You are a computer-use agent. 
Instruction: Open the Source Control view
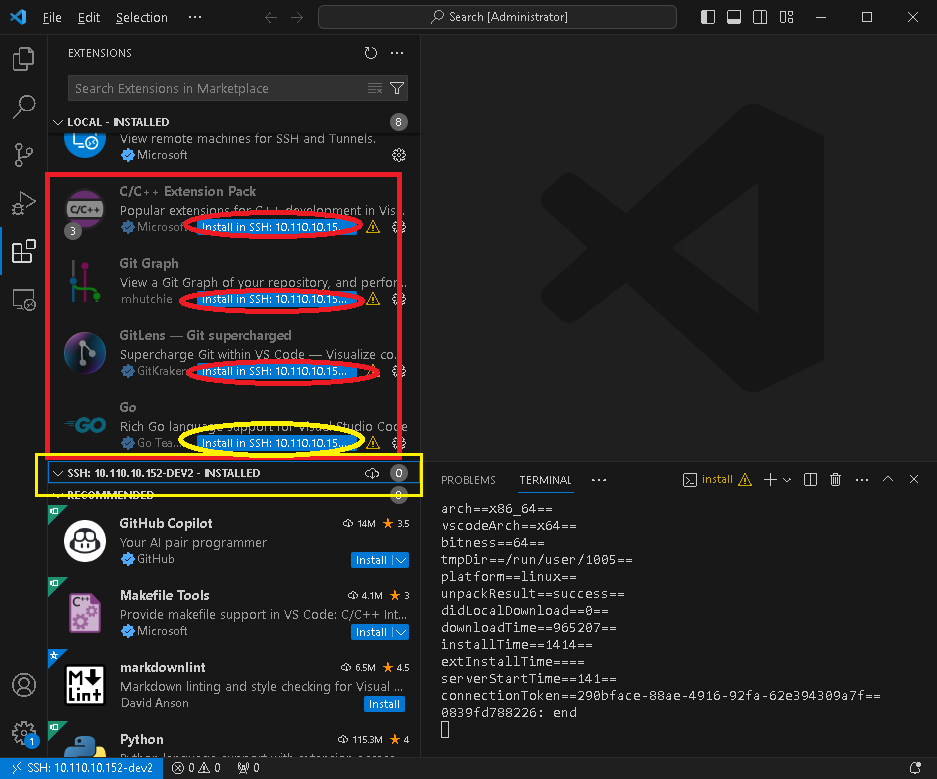click(x=24, y=155)
